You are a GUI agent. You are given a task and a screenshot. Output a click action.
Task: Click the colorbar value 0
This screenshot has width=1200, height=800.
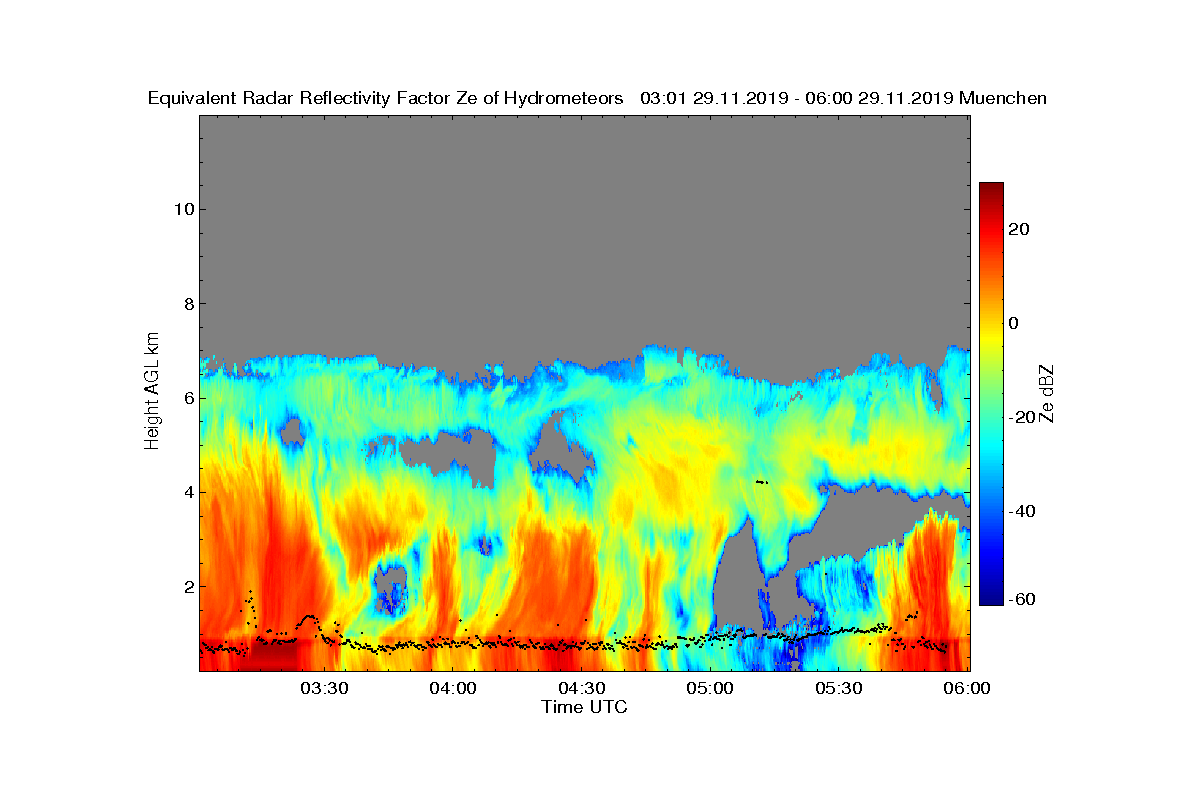point(1015,323)
